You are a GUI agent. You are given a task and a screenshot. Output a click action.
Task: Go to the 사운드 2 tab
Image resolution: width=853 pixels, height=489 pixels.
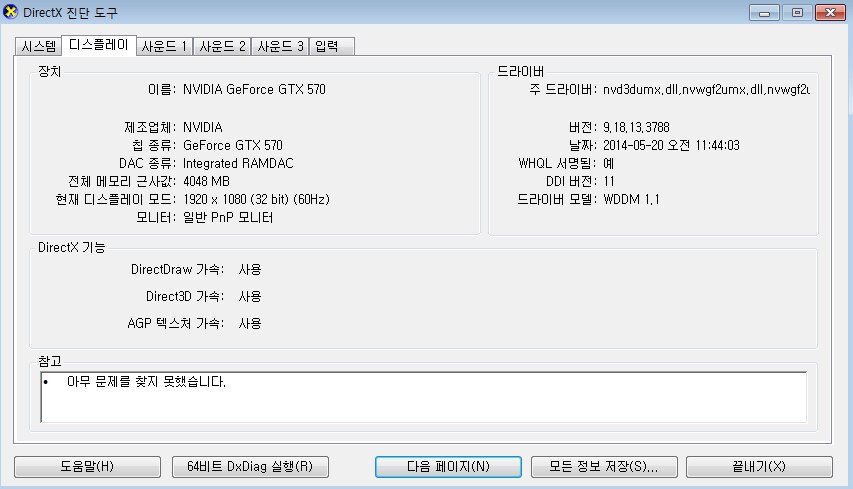[222, 47]
